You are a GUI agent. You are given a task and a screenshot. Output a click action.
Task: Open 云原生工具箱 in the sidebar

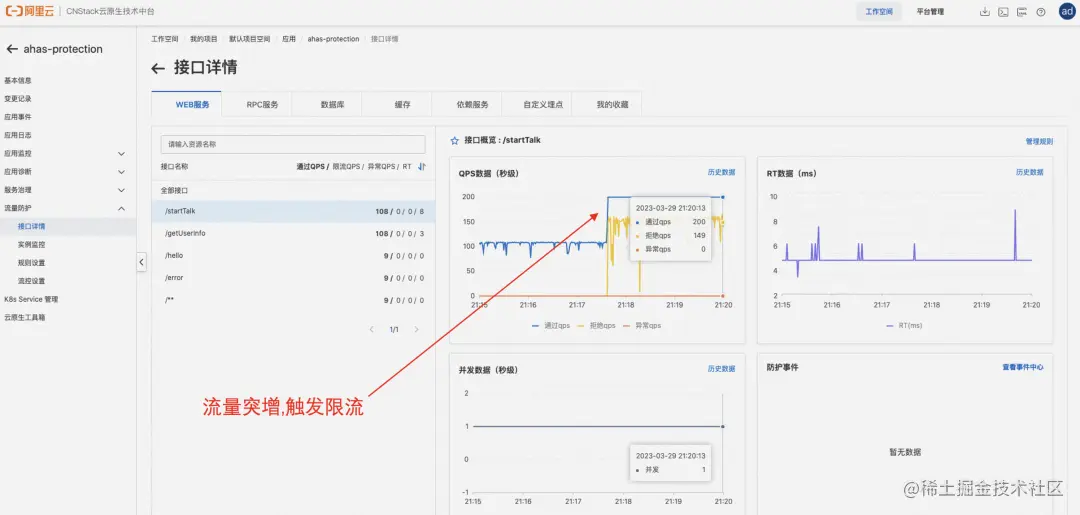pos(25,317)
